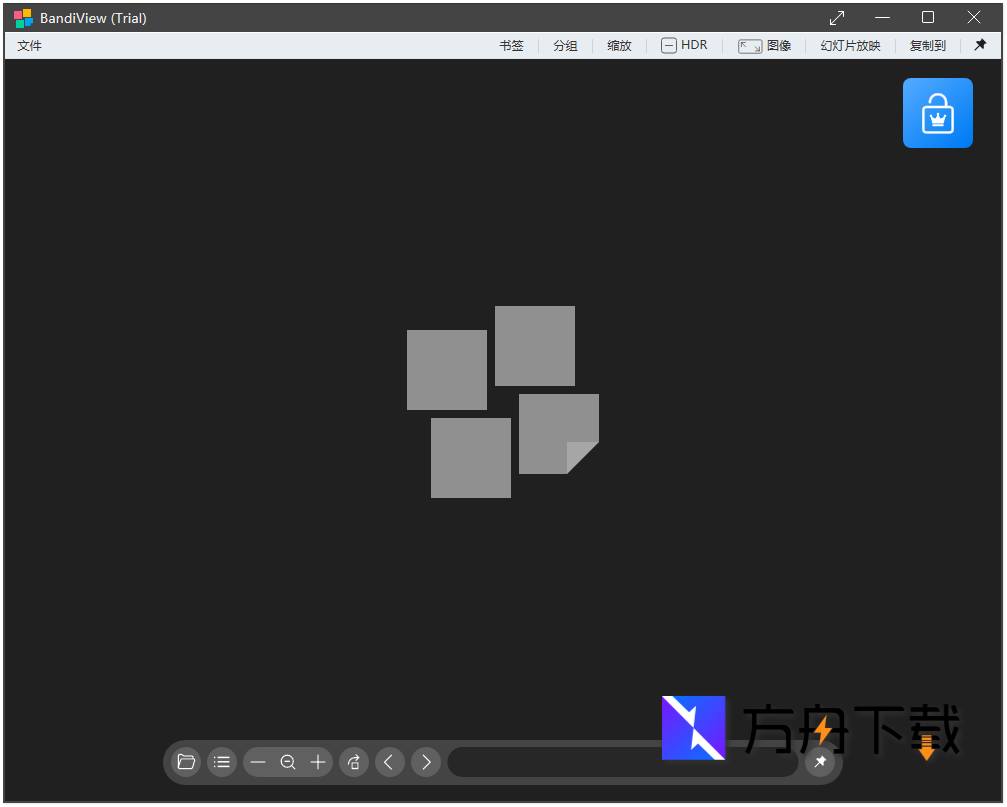Go to the previous image
1007x807 pixels.
pos(390,762)
